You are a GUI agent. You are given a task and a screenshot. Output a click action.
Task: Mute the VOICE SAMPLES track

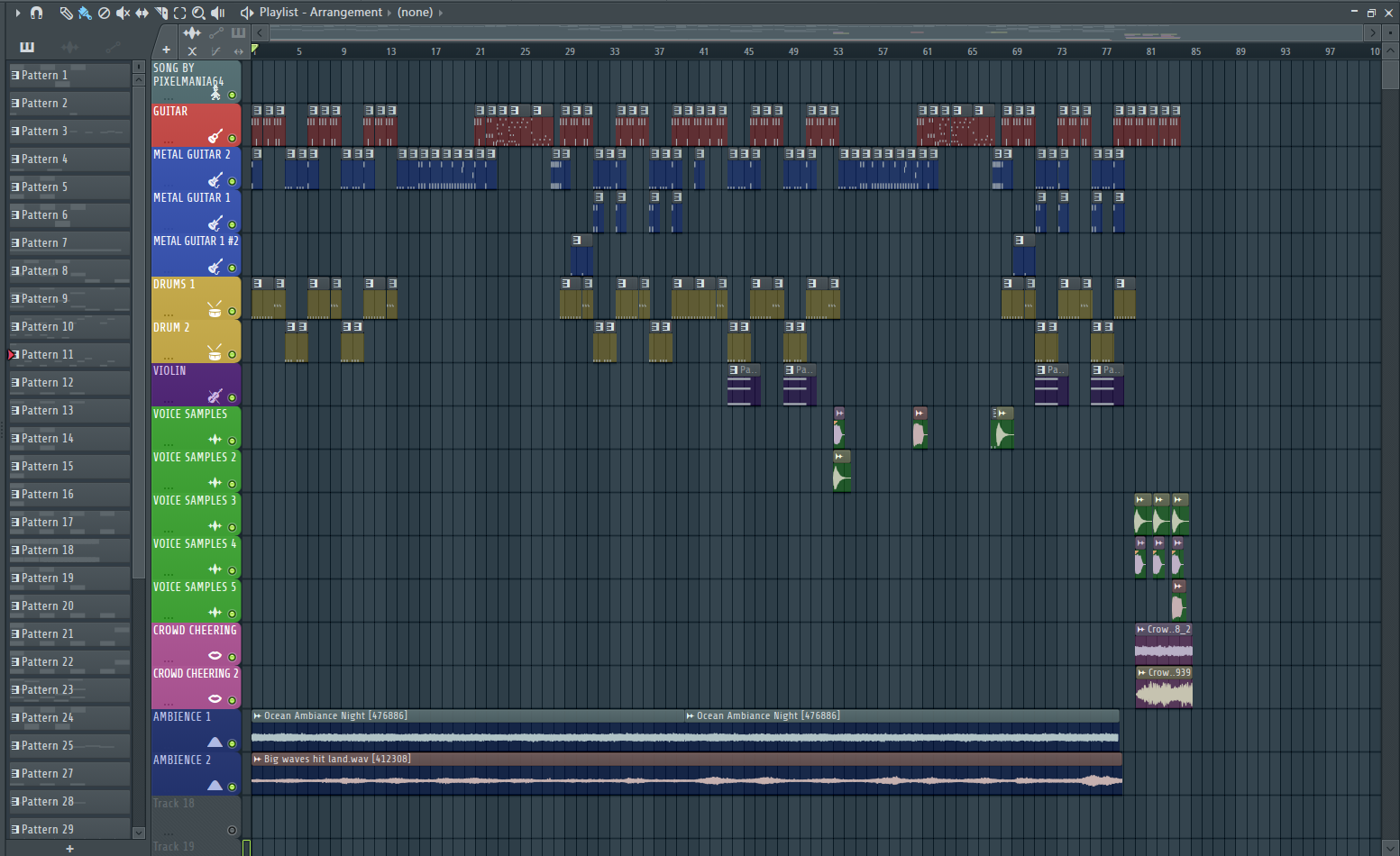(x=232, y=442)
